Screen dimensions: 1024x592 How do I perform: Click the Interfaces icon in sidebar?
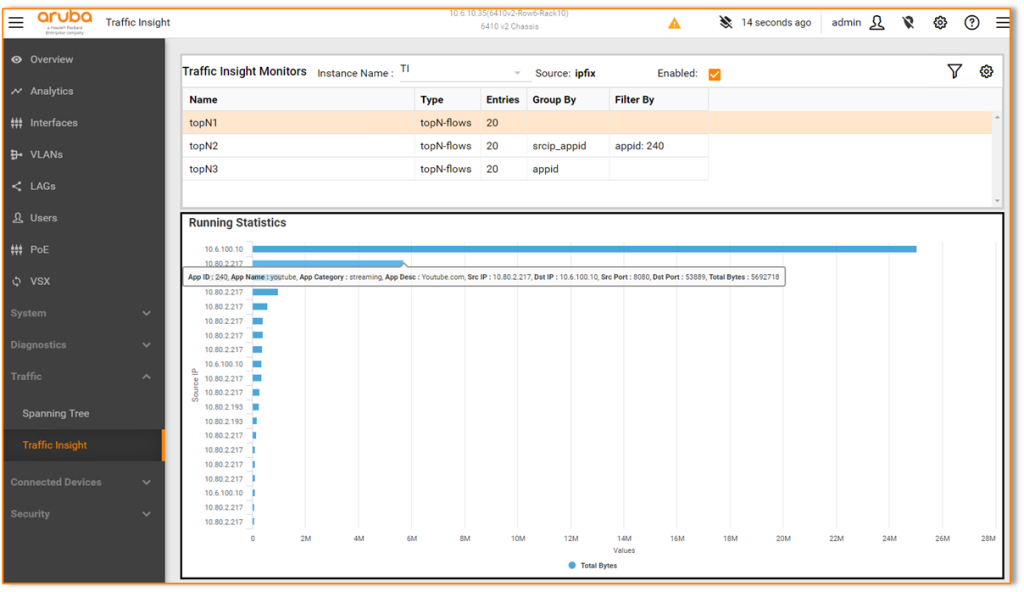(16, 123)
